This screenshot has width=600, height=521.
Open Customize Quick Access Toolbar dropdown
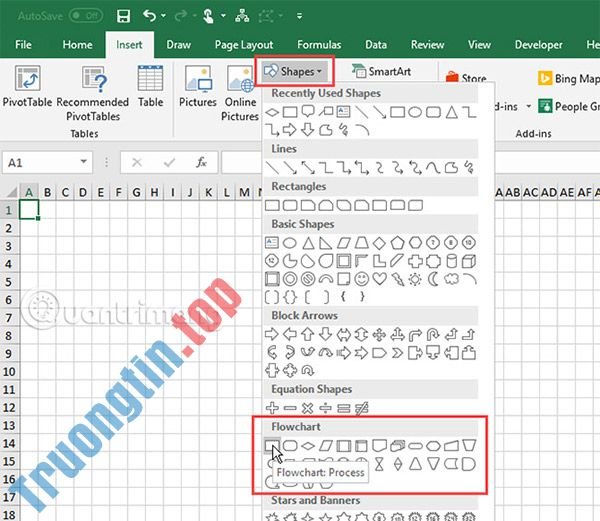(x=300, y=16)
